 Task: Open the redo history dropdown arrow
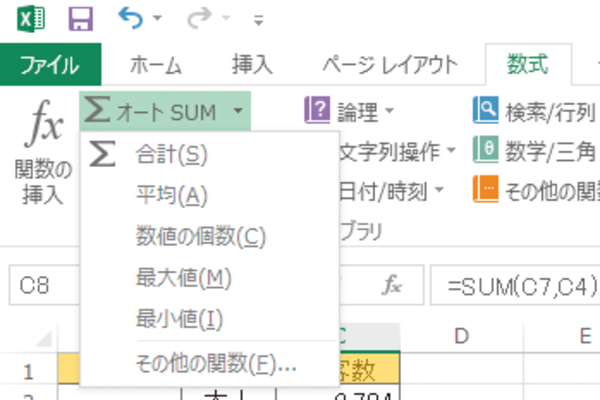pyautogui.click(x=226, y=18)
